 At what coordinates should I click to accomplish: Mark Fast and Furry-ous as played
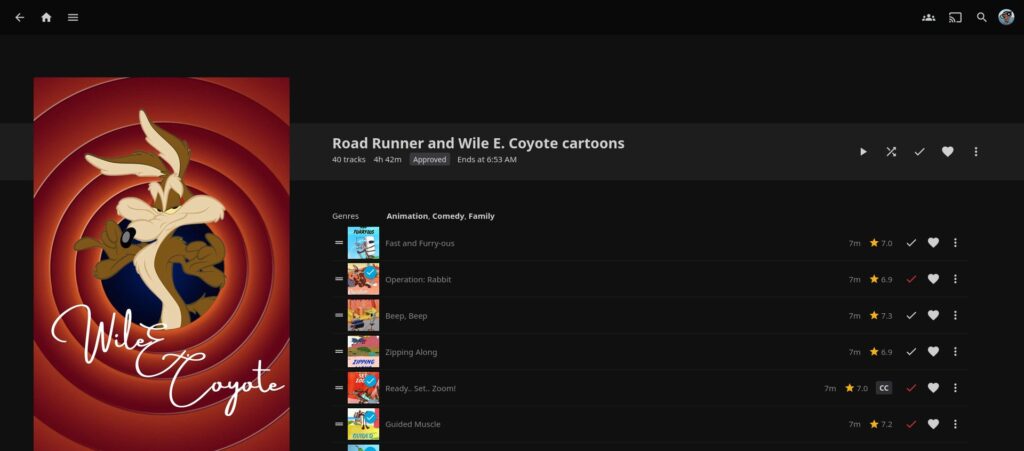911,243
